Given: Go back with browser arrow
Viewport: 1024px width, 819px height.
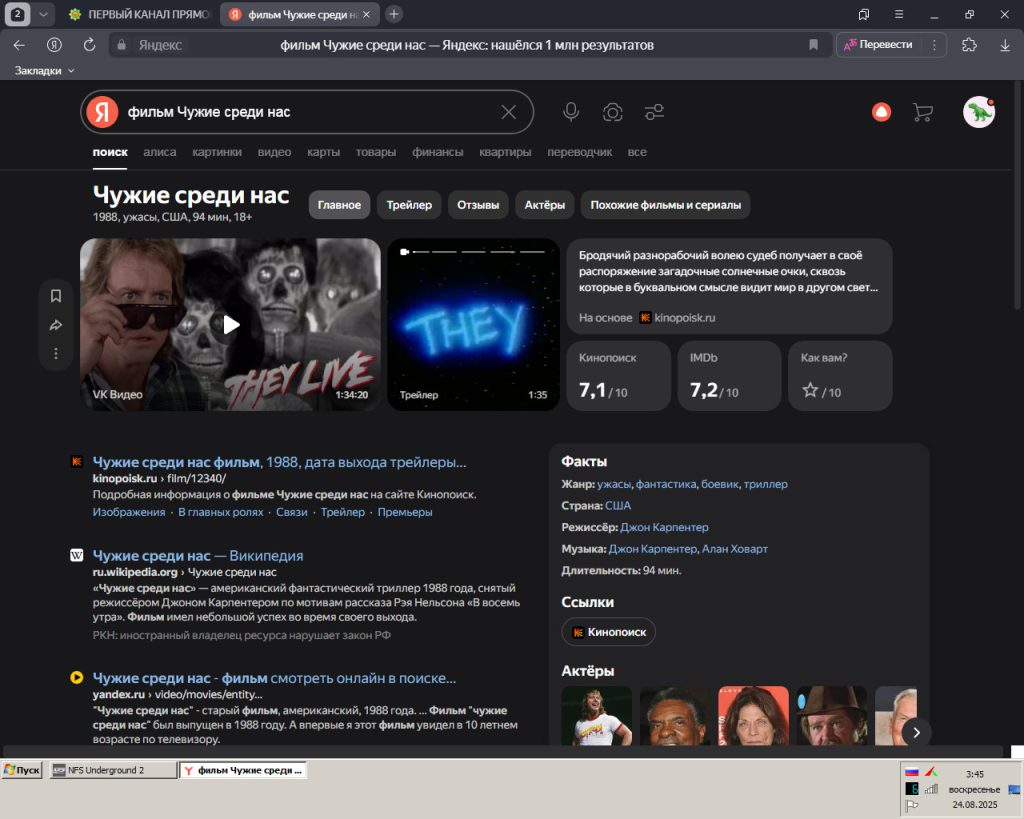Looking at the screenshot, I should pos(19,45).
